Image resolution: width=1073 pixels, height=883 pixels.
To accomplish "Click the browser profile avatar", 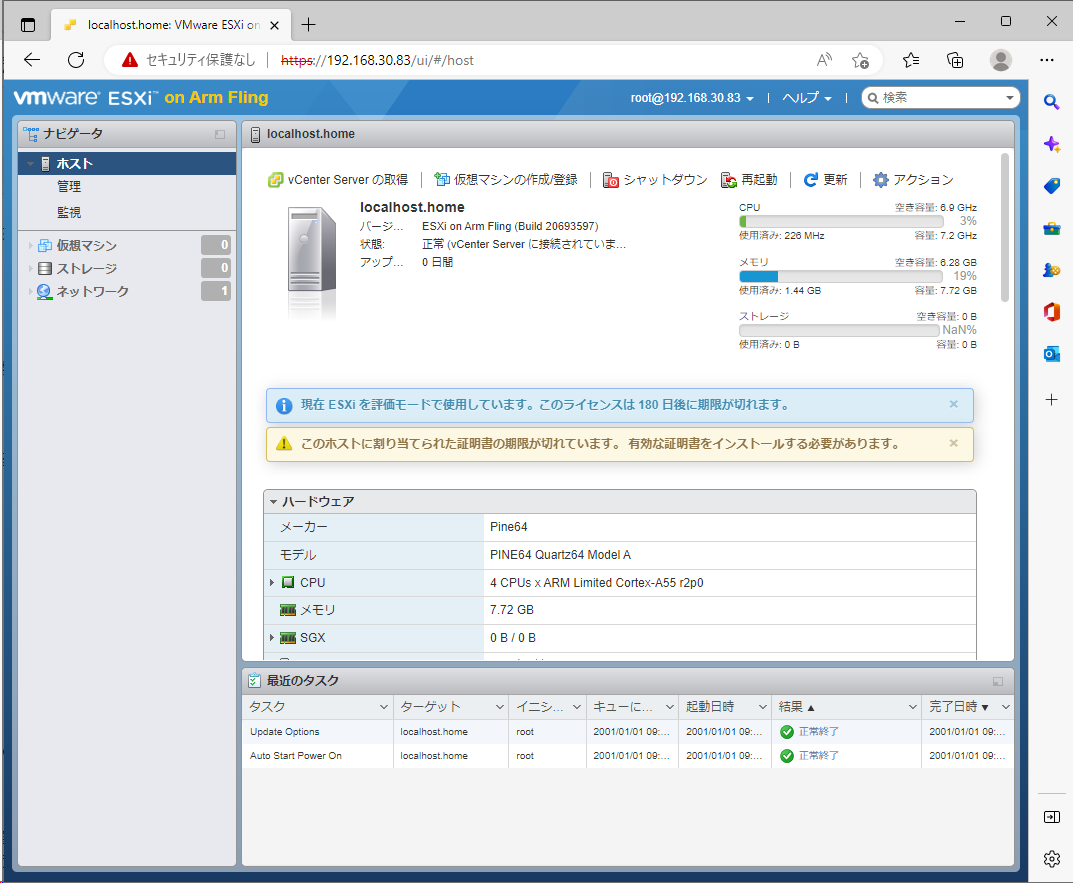I will [1000, 60].
